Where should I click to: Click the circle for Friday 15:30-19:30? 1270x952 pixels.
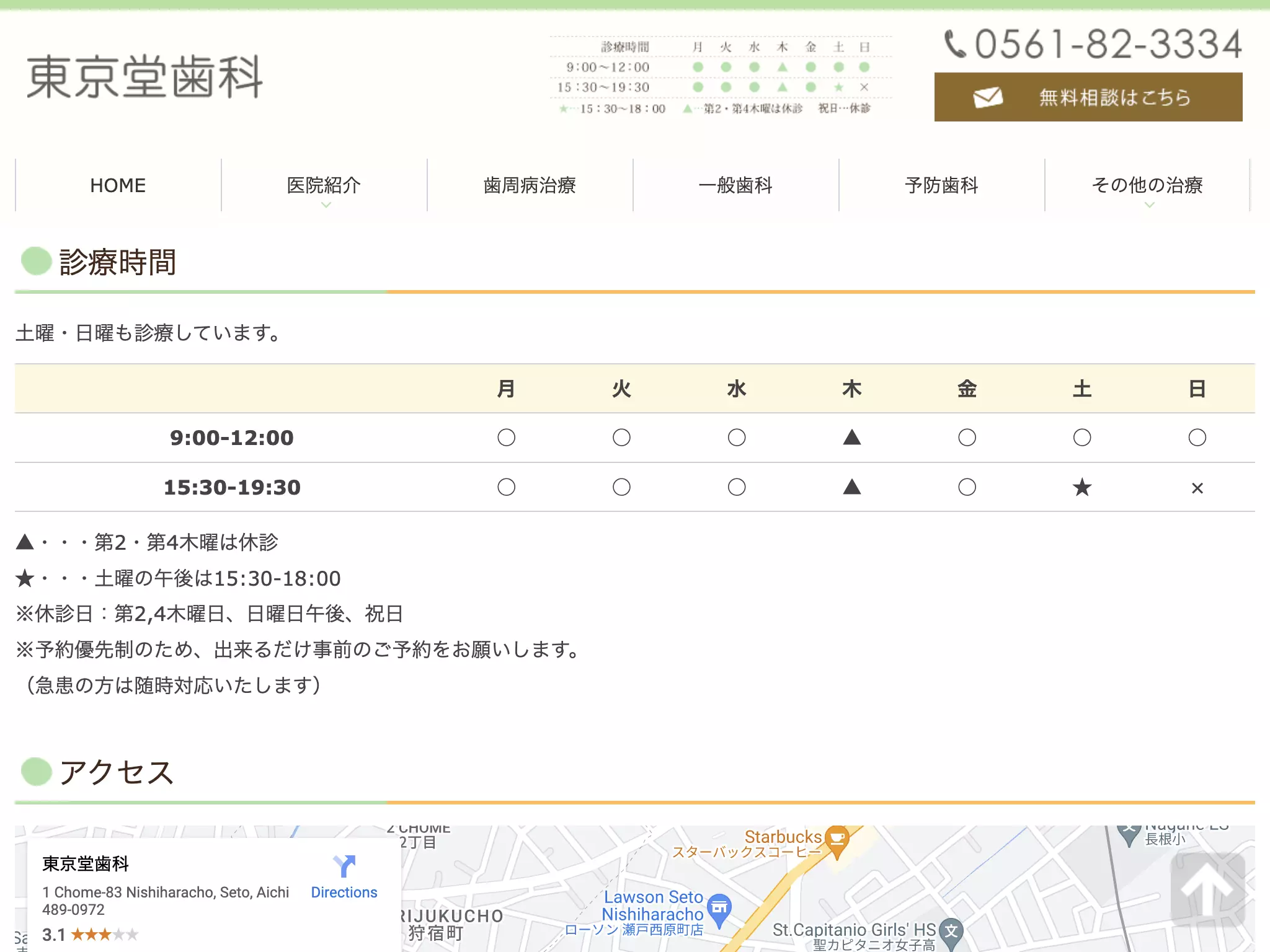(967, 487)
